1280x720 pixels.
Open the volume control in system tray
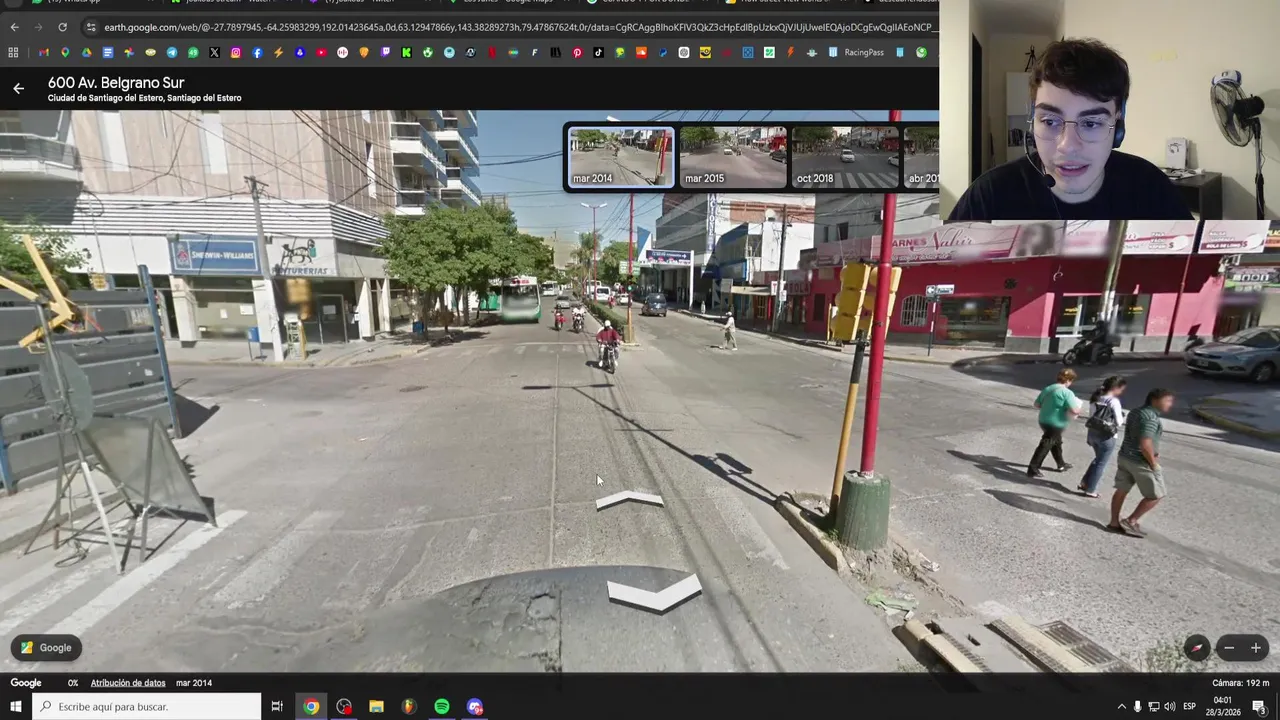(x=1170, y=707)
